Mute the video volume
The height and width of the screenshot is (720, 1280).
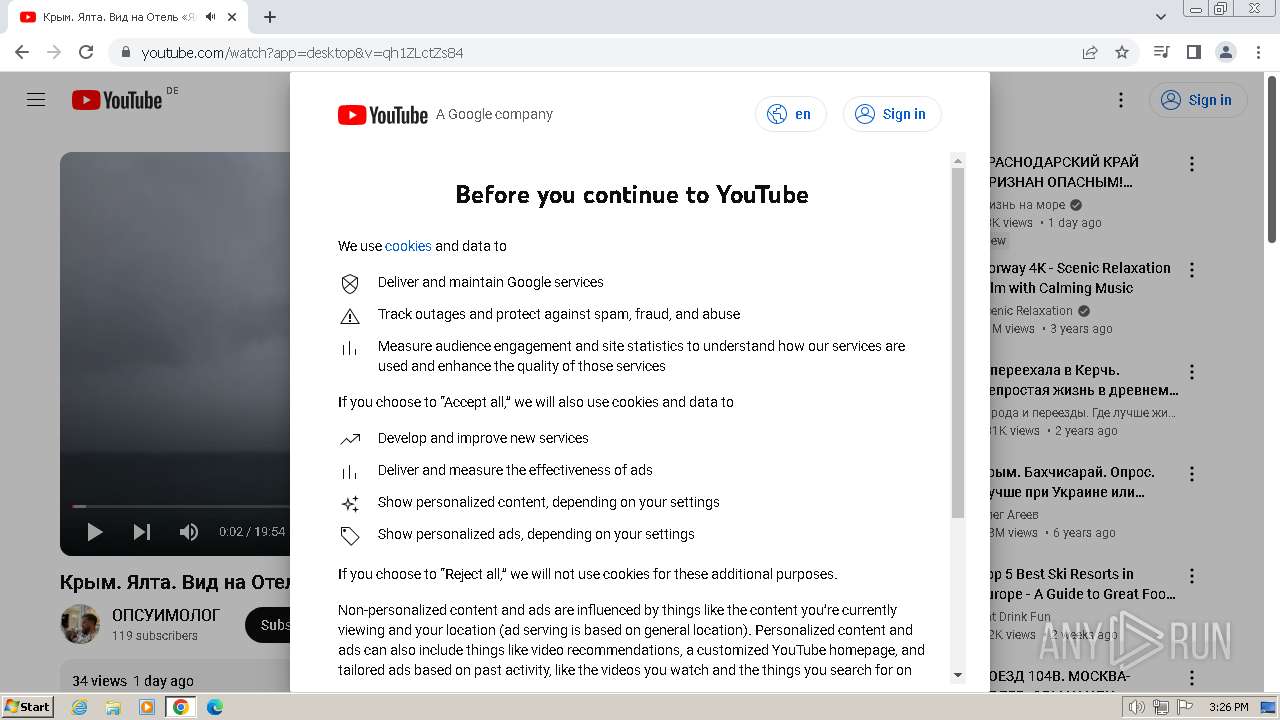[189, 532]
